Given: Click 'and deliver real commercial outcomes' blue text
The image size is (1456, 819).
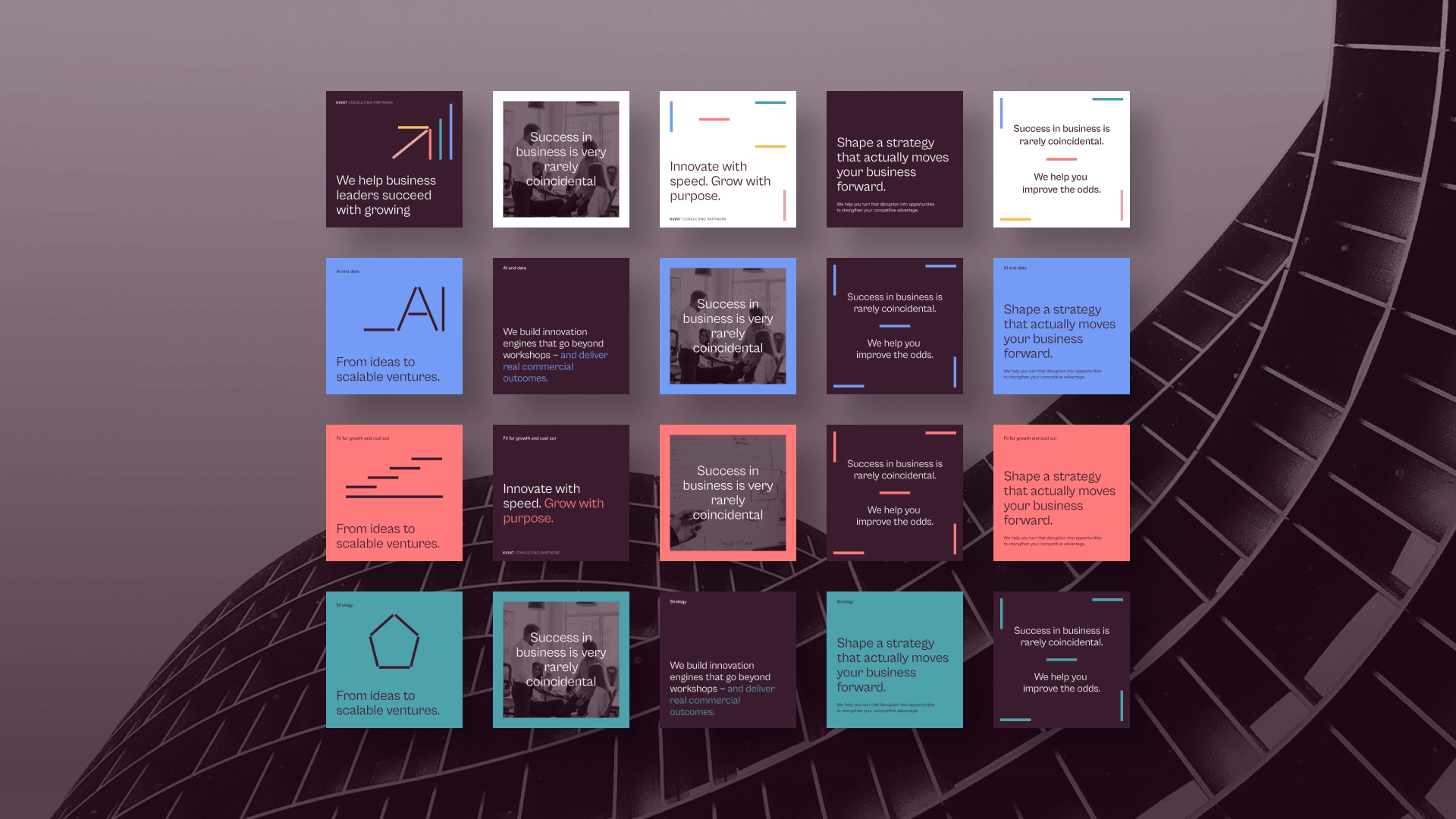Looking at the screenshot, I should point(538,367).
